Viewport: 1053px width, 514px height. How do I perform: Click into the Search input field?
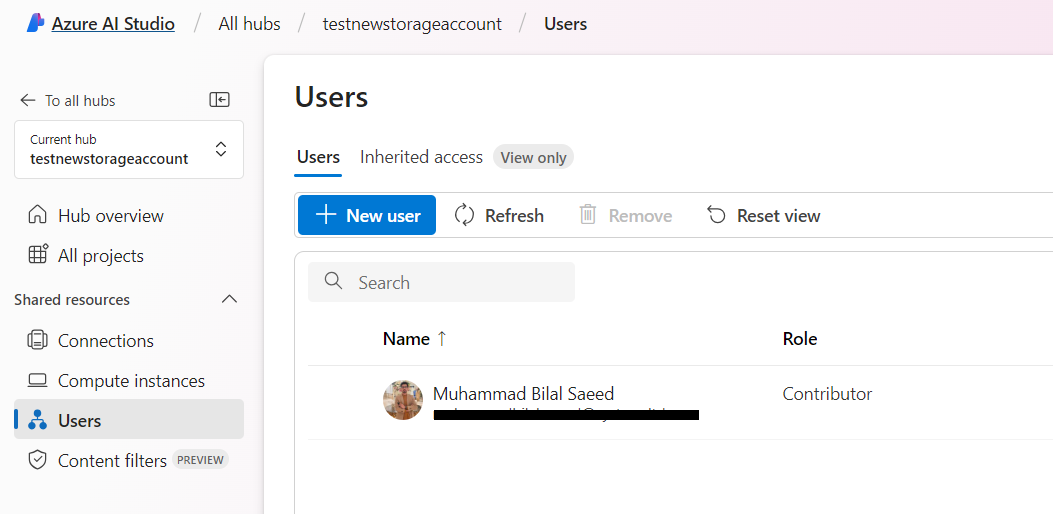(441, 282)
